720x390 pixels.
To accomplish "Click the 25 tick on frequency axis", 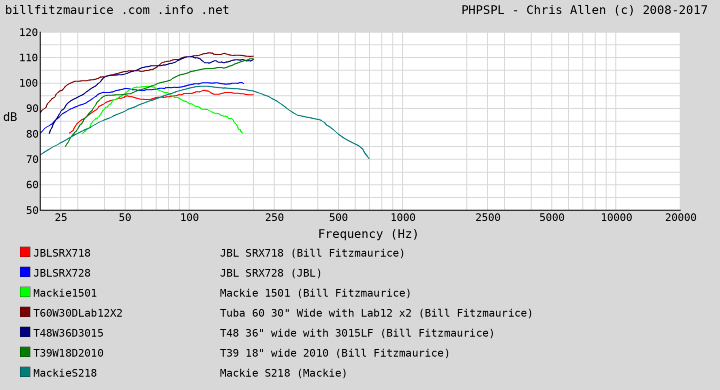I will pyautogui.click(x=61, y=217).
